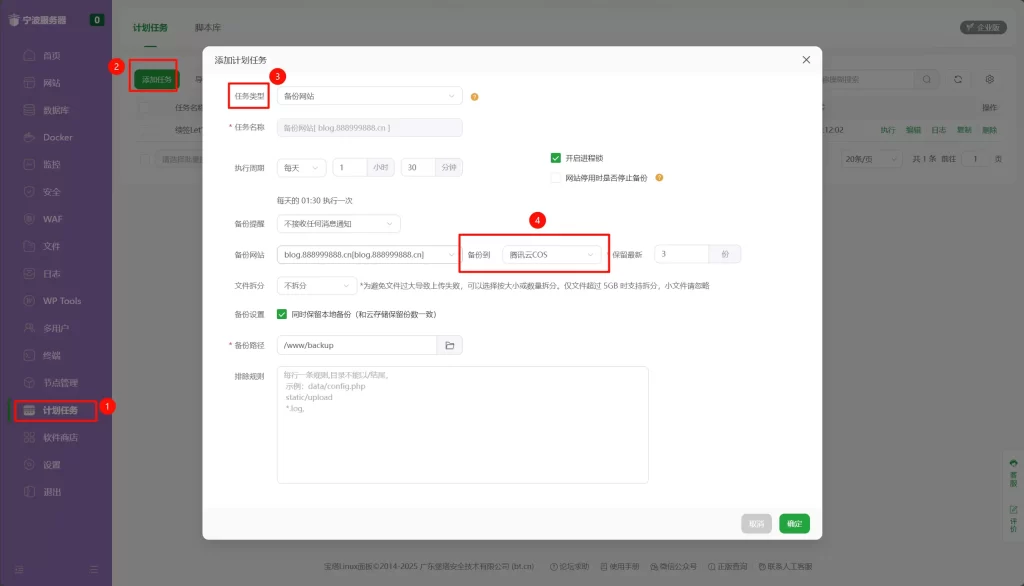Click the search magnifier icon
This screenshot has width=1024, height=586.
tap(928, 79)
